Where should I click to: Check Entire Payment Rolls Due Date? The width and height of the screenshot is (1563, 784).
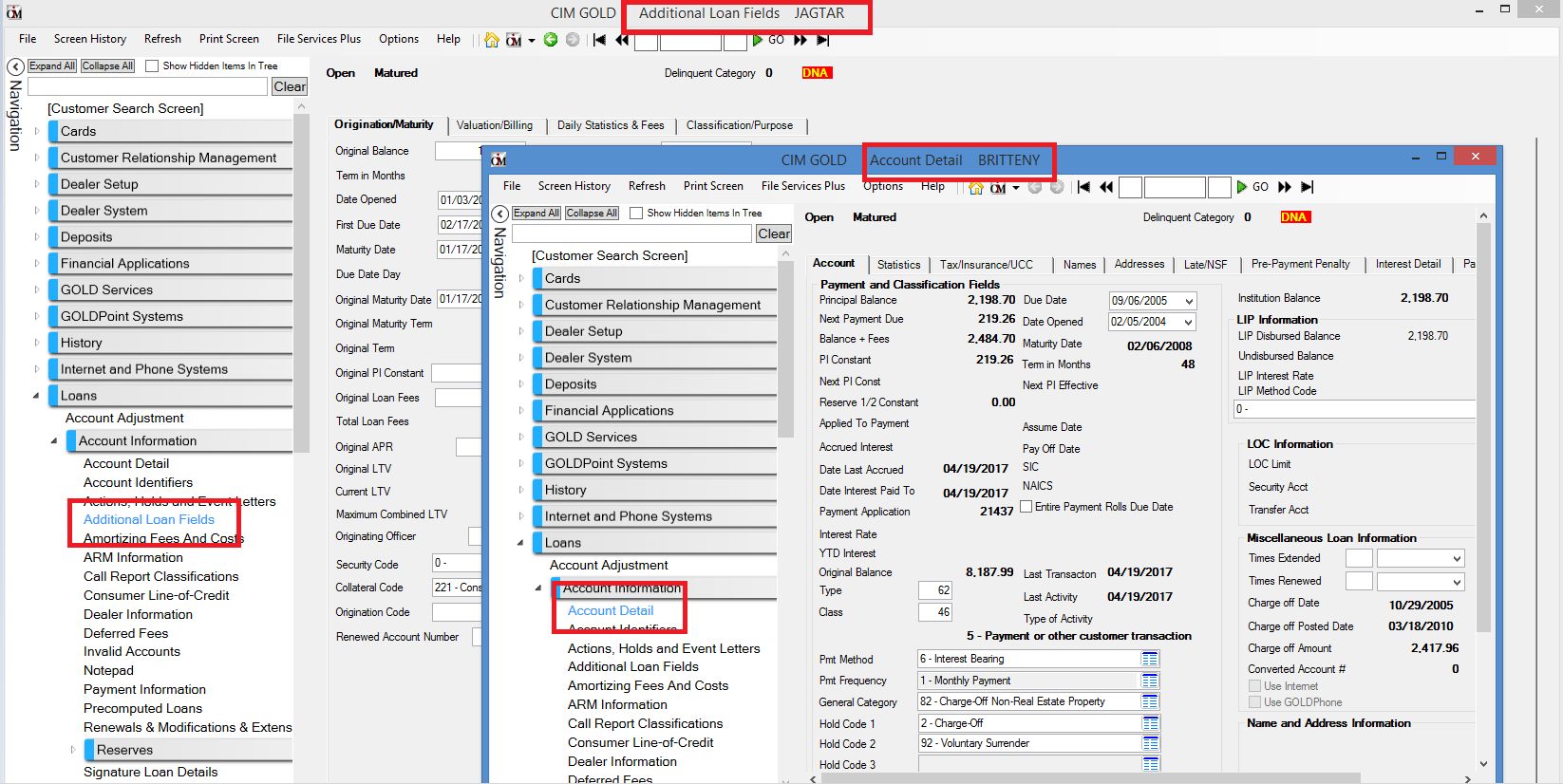(x=1026, y=507)
